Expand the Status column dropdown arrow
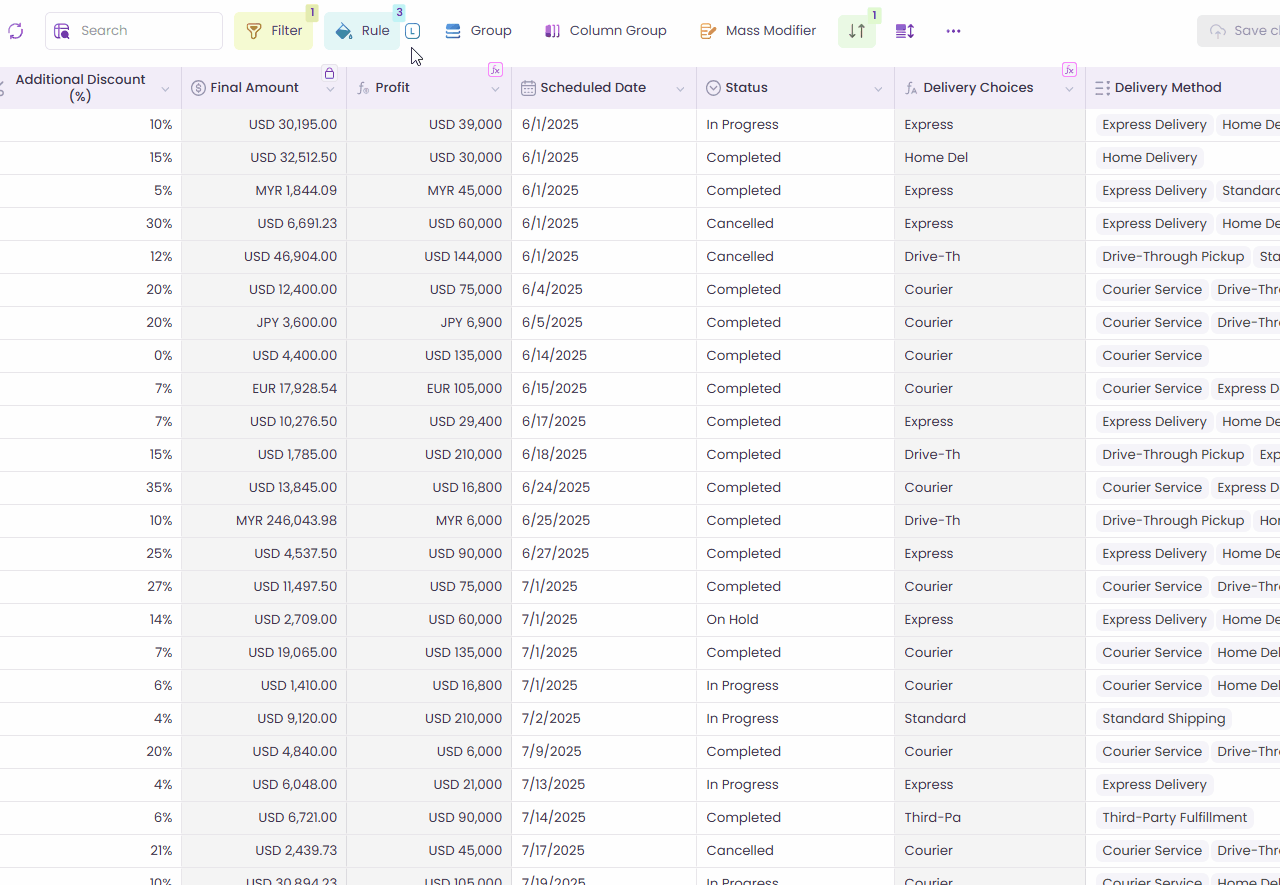This screenshot has height=885, width=1280. point(878,89)
